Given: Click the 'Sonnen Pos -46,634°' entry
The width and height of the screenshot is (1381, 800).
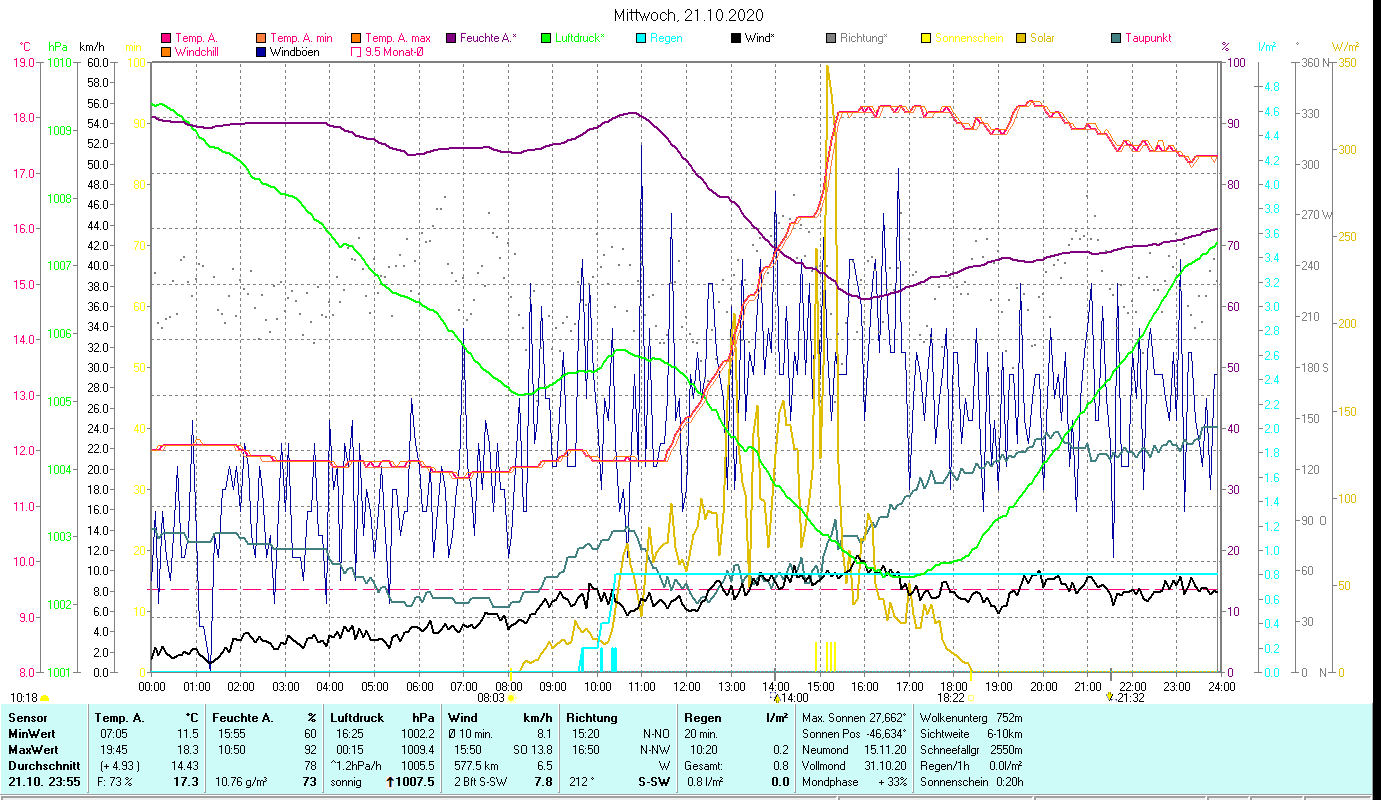Looking at the screenshot, I should point(854,734).
